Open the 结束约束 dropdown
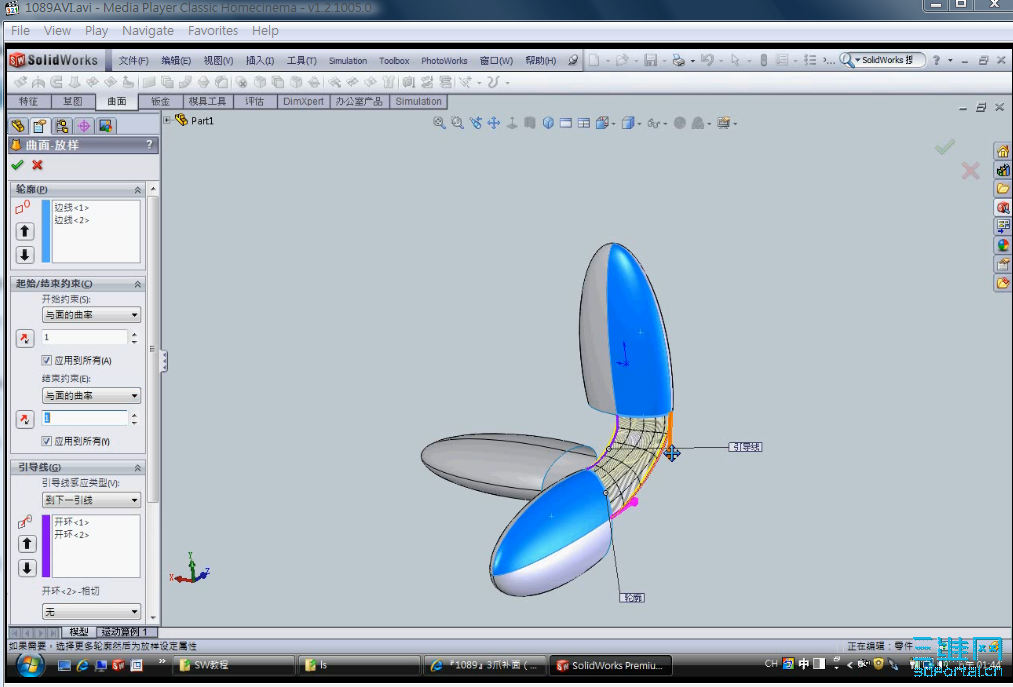This screenshot has width=1013, height=687. point(91,396)
